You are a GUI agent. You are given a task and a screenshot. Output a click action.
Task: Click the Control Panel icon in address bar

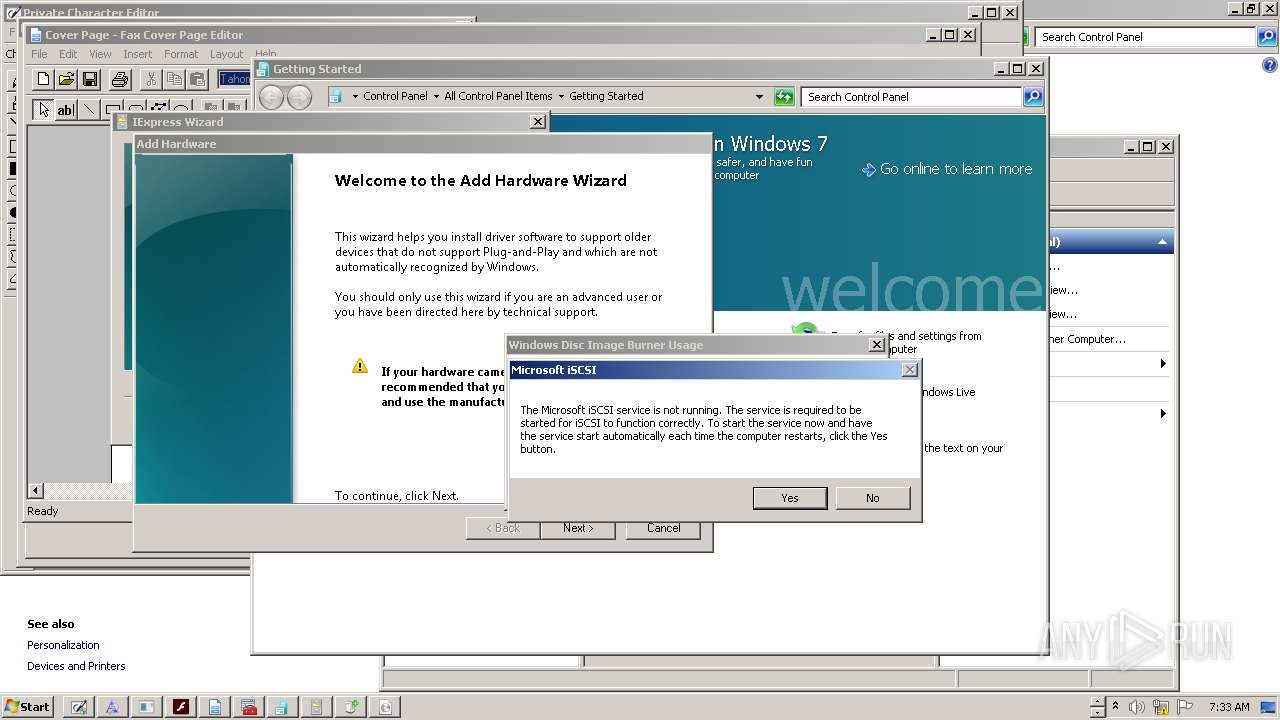[336, 96]
